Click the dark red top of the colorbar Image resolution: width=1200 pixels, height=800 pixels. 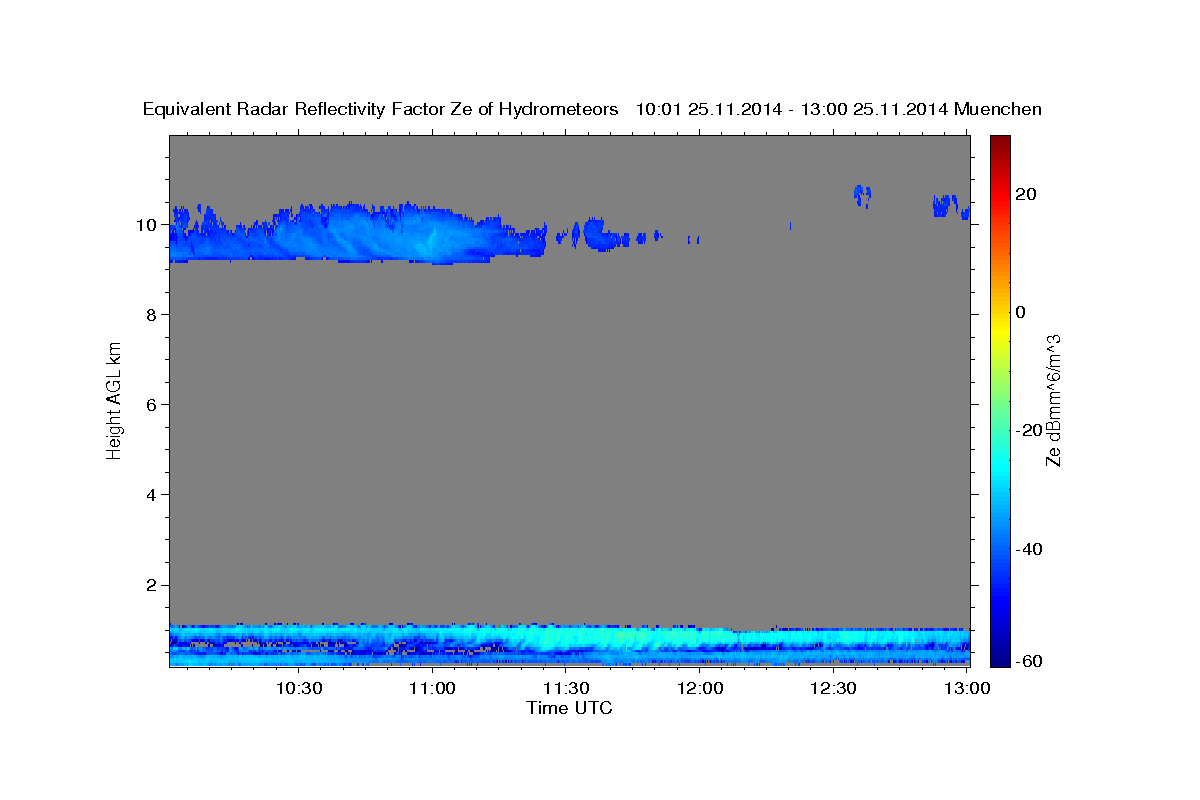pos(1001,143)
